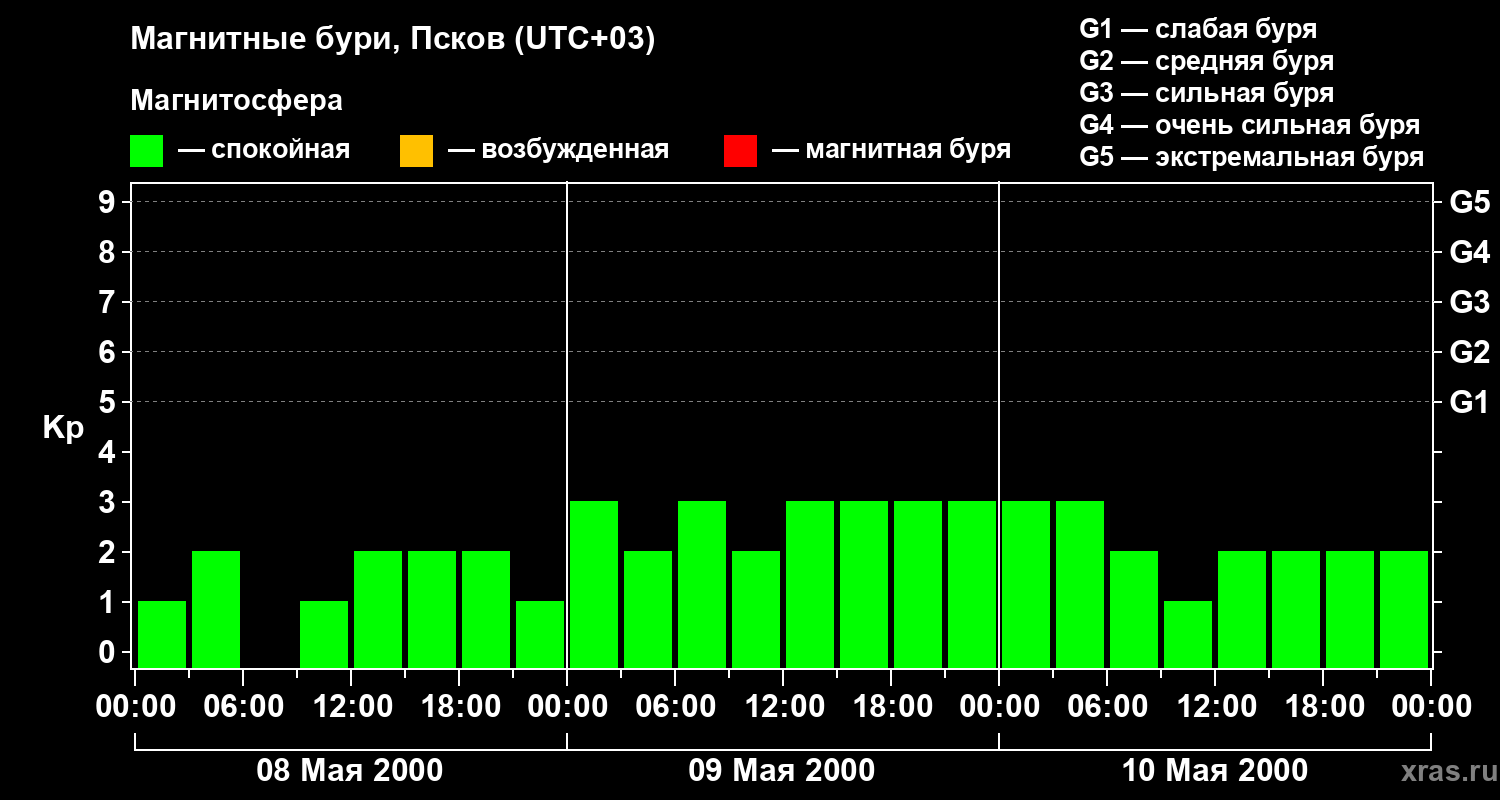Click the 'G2' tick label on right axis

click(1470, 352)
